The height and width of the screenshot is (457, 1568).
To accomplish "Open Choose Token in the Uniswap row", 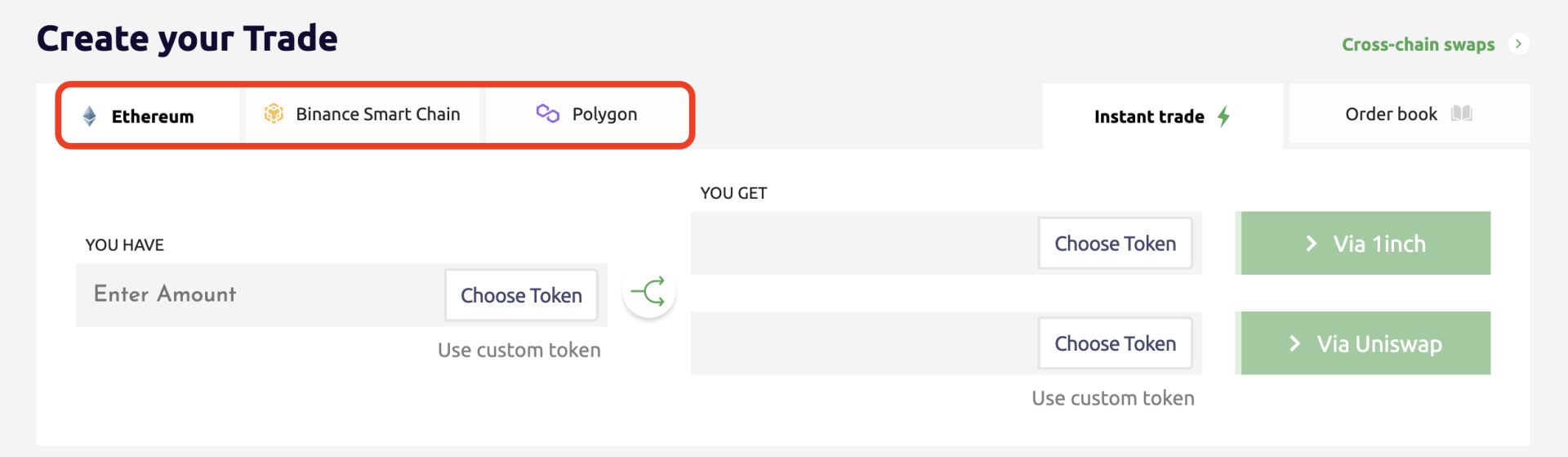I will click(x=1115, y=343).
